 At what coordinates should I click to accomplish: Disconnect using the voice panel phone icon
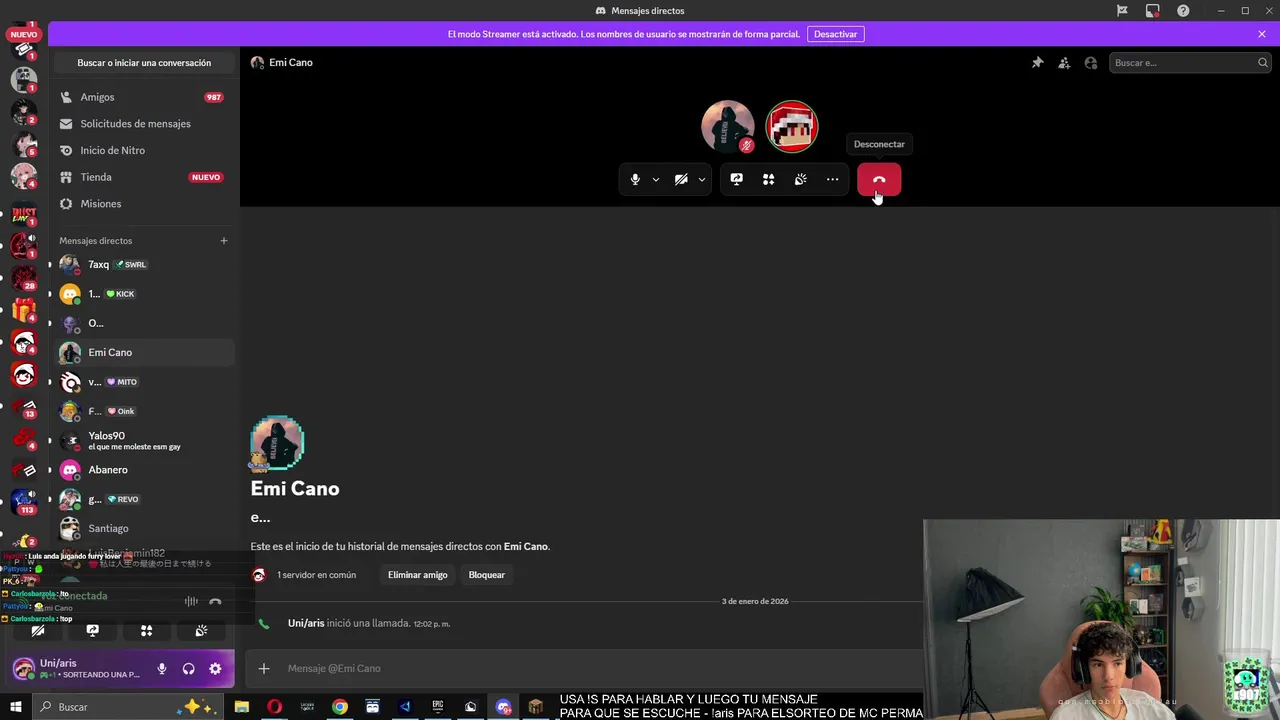tap(215, 602)
